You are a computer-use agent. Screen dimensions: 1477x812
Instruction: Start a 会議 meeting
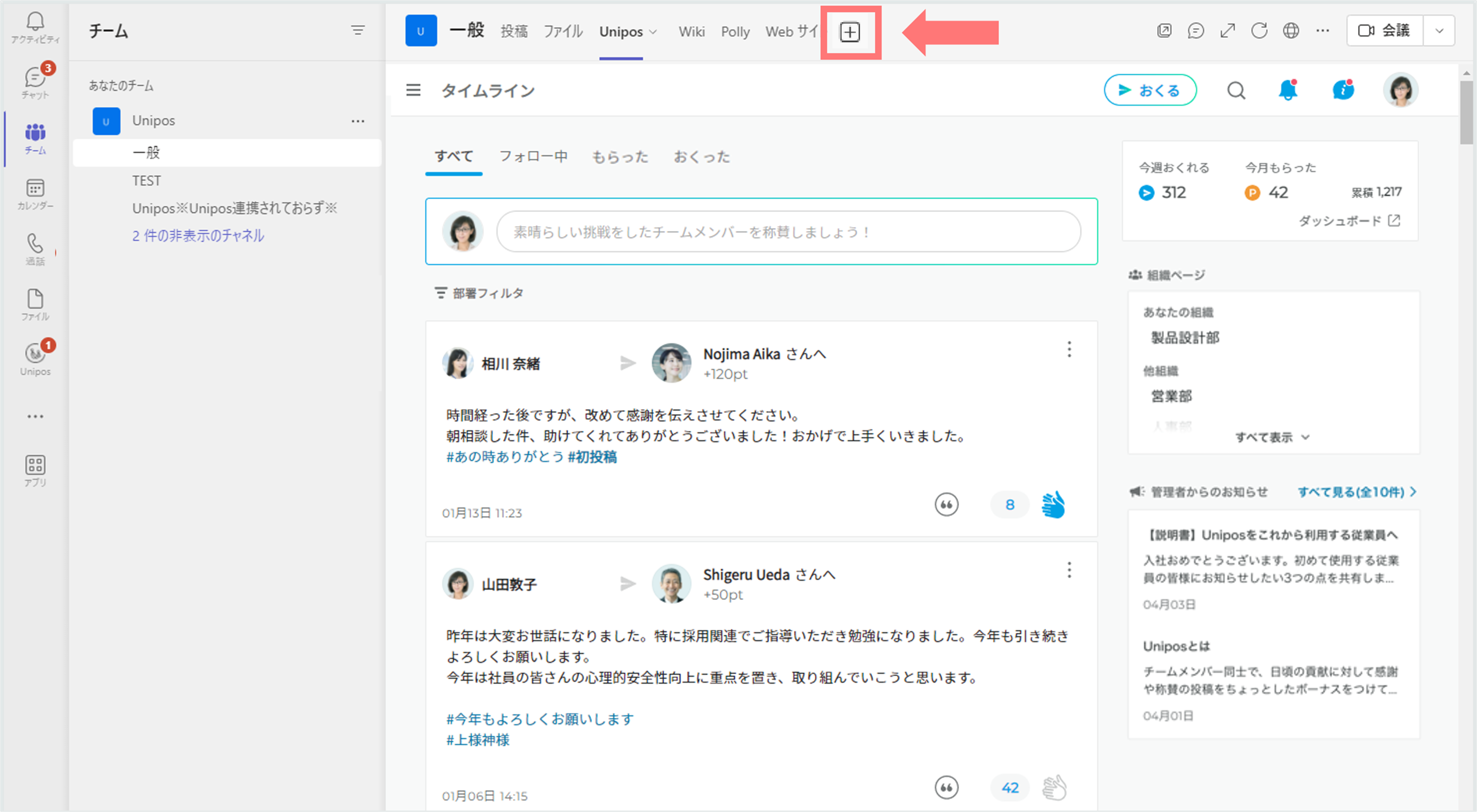point(1385,31)
